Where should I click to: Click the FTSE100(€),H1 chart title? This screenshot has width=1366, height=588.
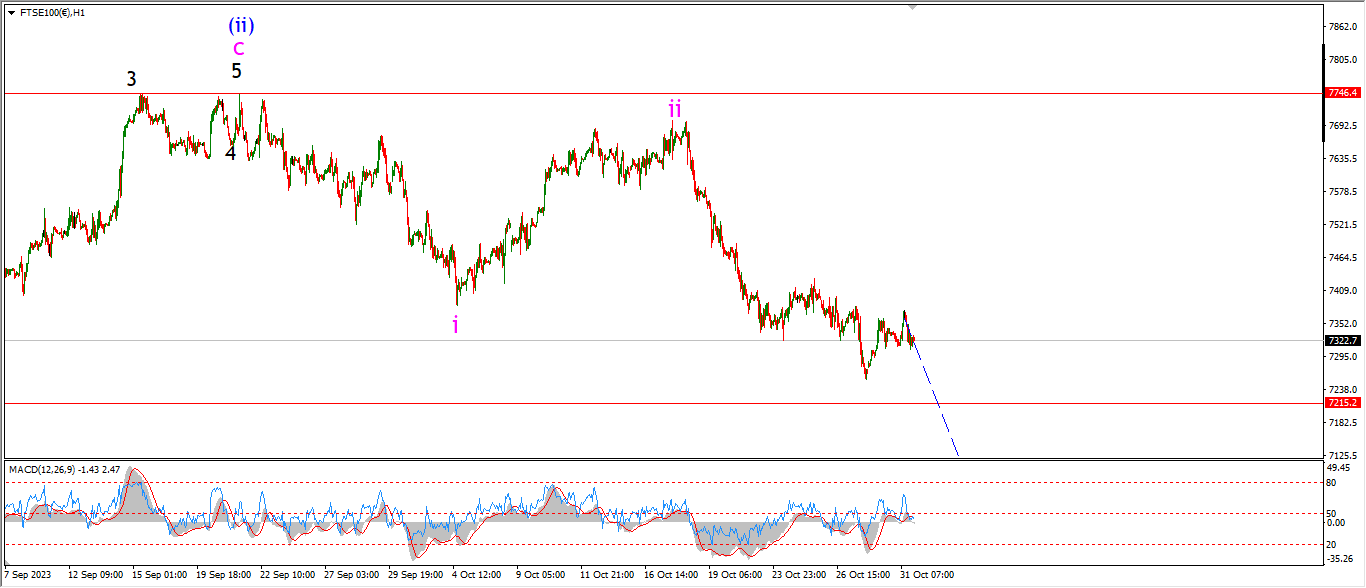click(52, 13)
